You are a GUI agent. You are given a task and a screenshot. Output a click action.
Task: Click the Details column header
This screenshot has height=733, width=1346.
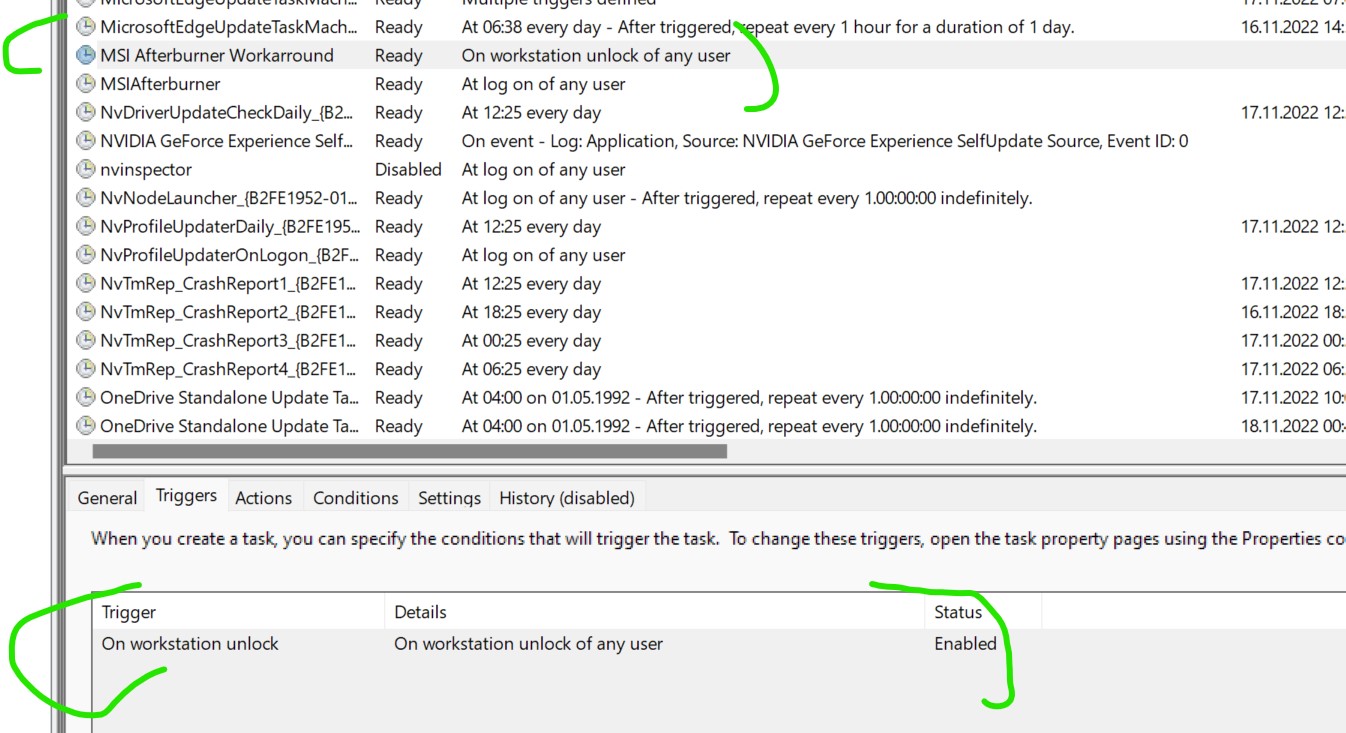[420, 611]
